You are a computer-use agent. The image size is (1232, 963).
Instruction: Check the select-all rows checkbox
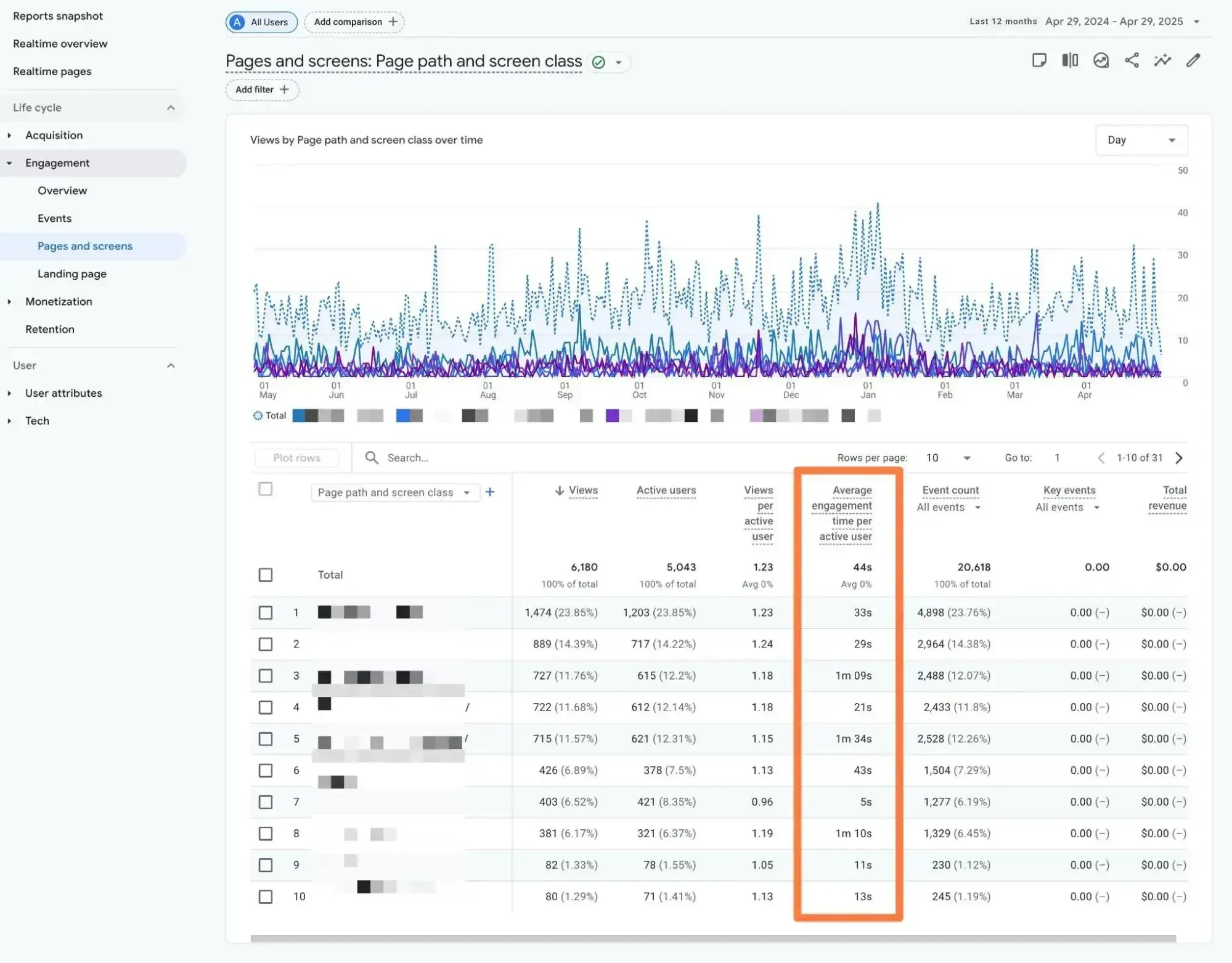pyautogui.click(x=266, y=489)
